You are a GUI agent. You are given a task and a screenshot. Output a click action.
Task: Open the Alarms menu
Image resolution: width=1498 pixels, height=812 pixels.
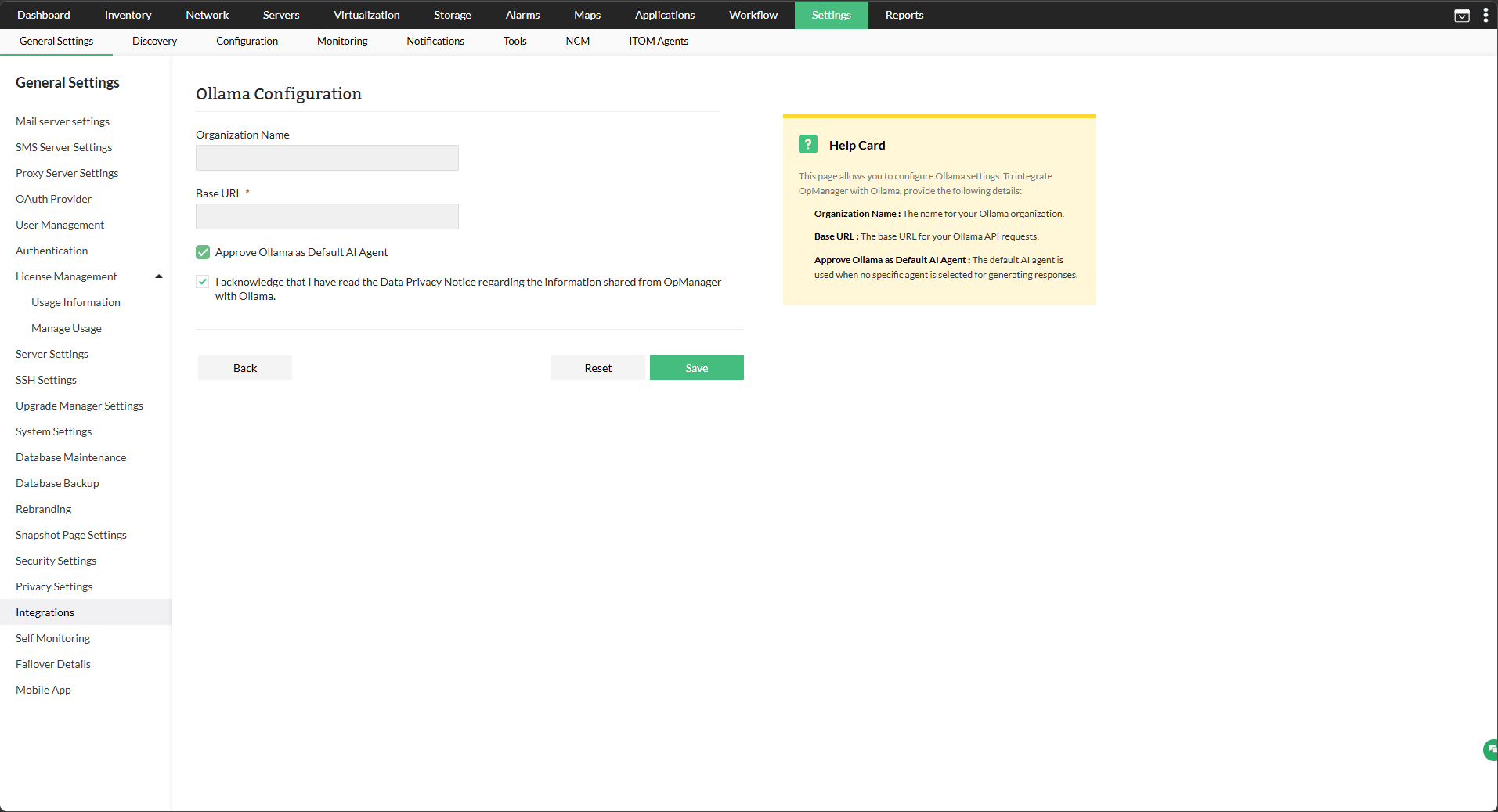pos(522,15)
